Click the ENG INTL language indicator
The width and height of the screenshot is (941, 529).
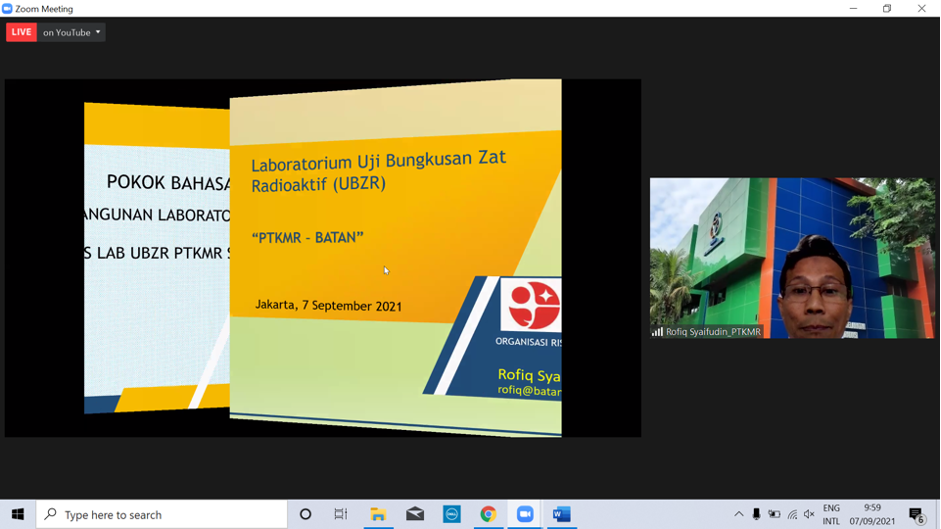tap(831, 515)
